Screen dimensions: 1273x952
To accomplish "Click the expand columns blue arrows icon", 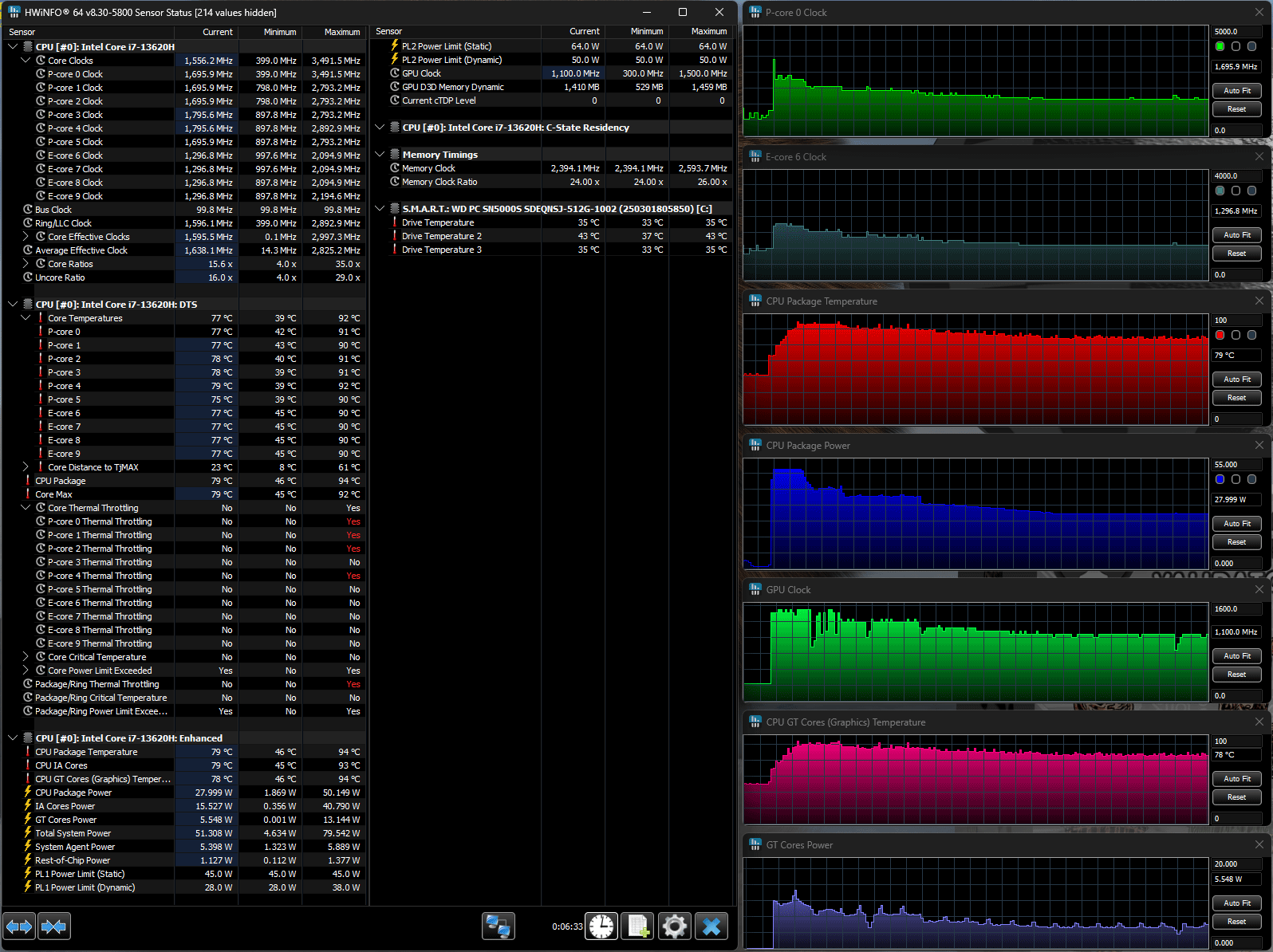I will (x=19, y=926).
